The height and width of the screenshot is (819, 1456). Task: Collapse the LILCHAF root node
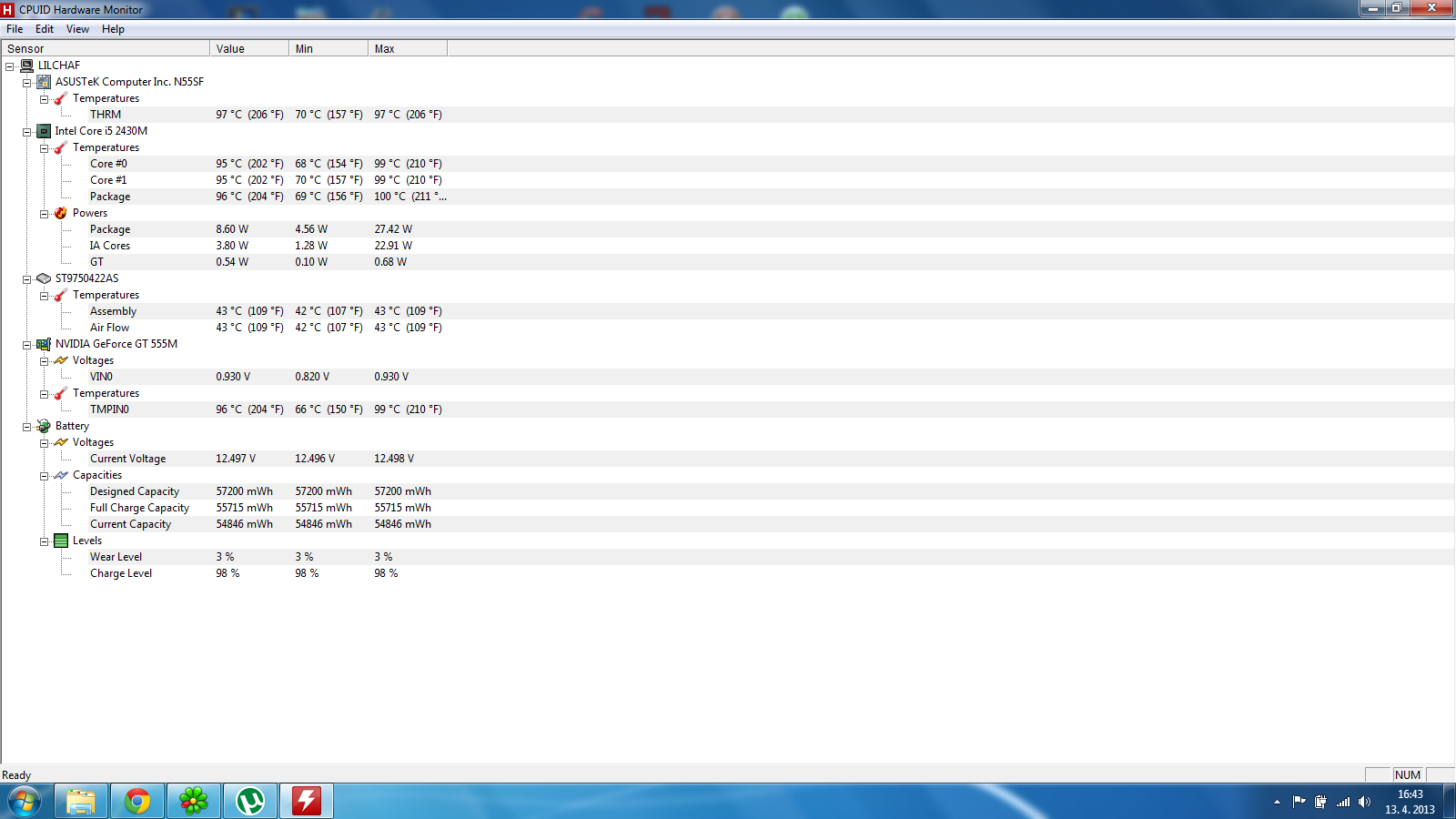10,66
